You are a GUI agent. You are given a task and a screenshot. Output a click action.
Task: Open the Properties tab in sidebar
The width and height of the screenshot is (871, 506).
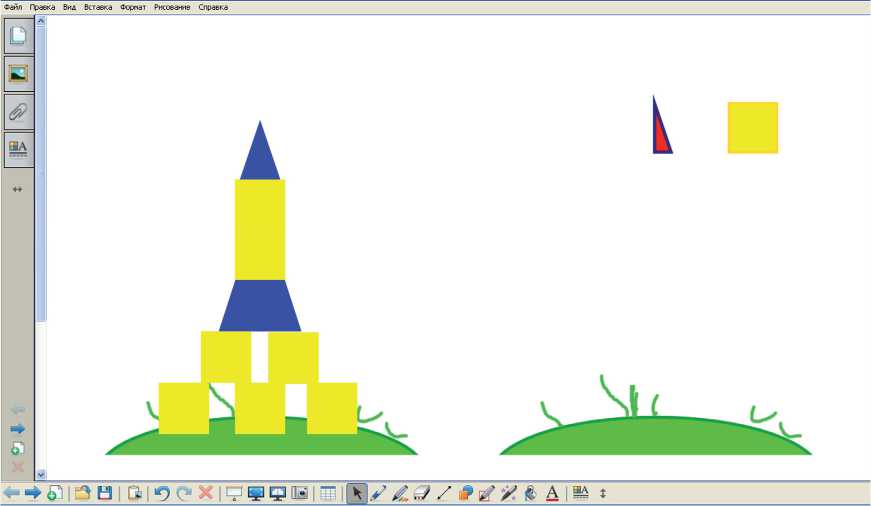tap(18, 148)
